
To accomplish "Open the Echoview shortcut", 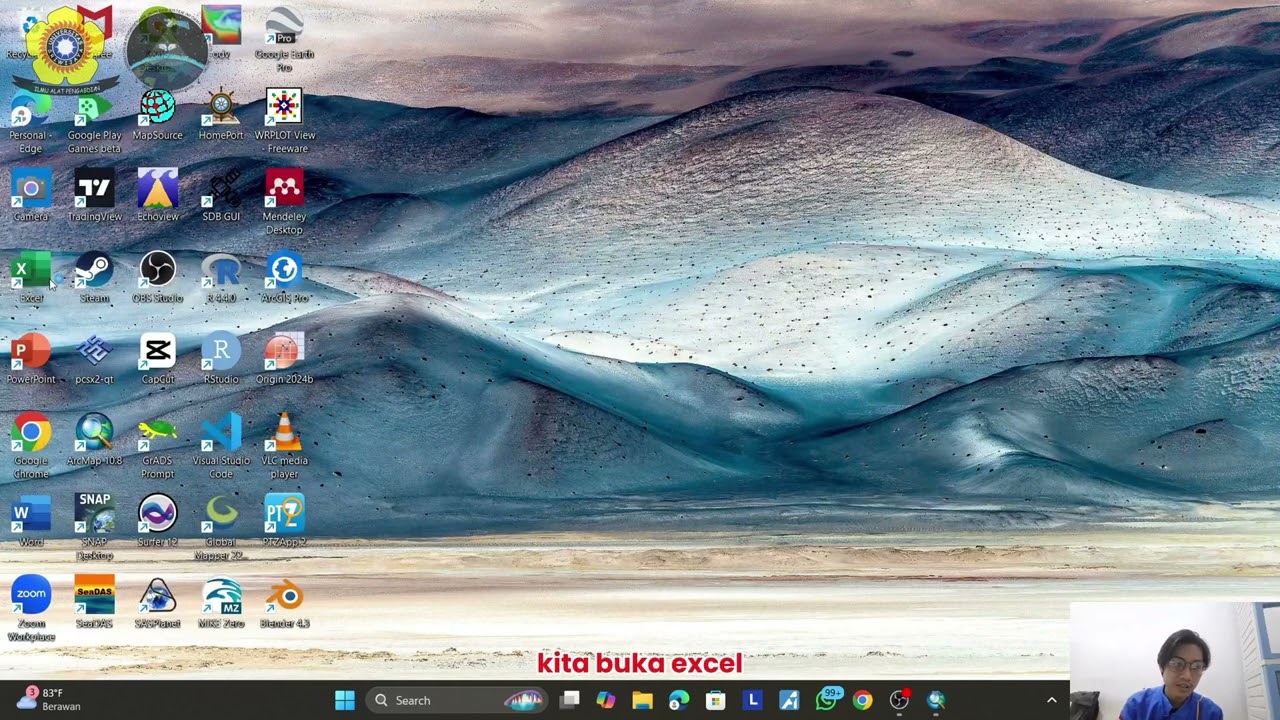I will [157, 196].
